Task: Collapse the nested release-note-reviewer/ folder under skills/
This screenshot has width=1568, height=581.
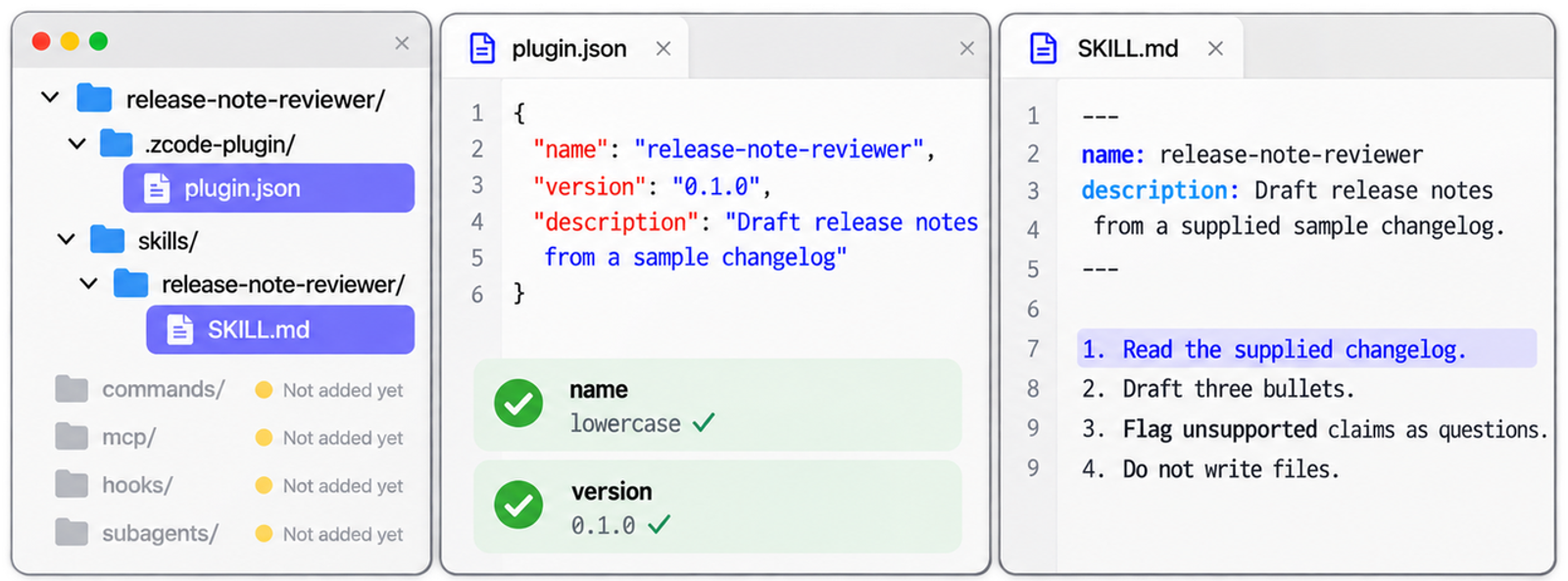Action: pos(88,284)
